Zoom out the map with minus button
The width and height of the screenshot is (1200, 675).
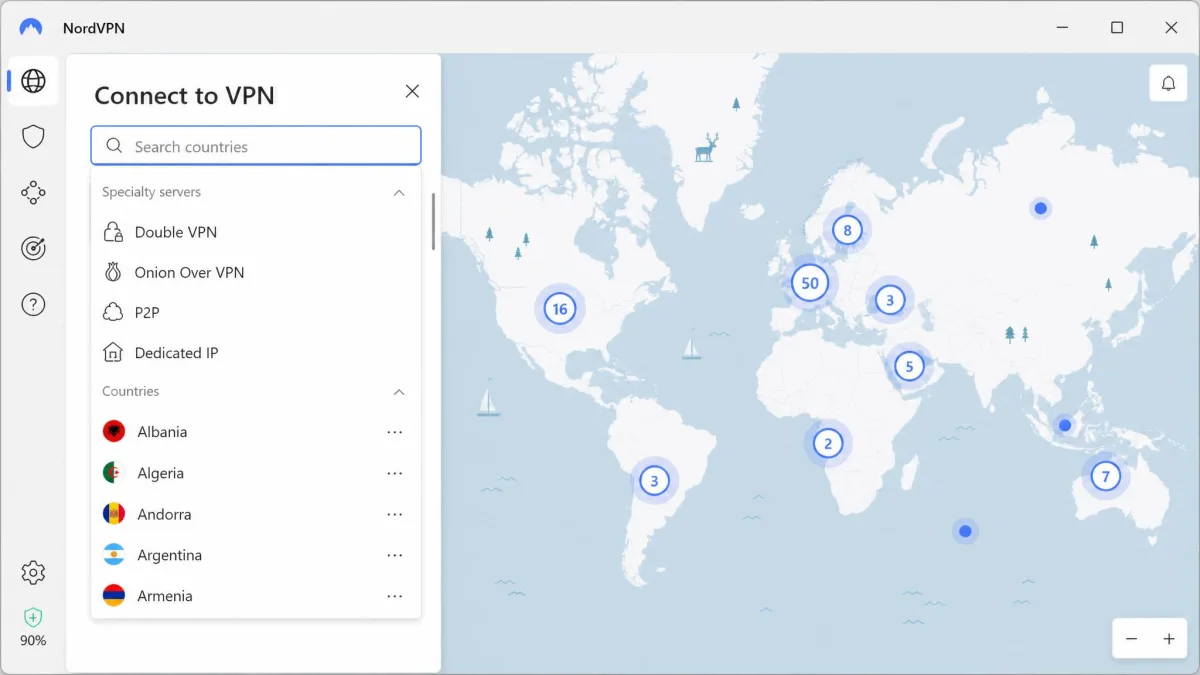[x=1131, y=638]
